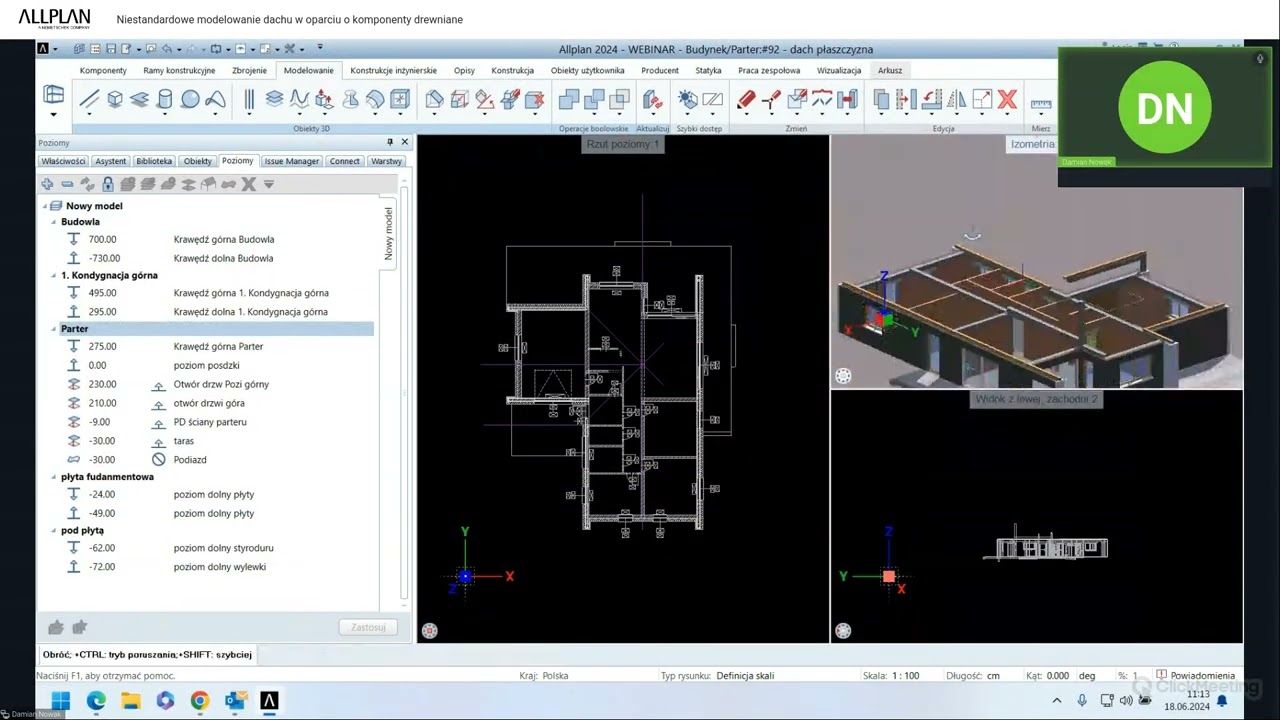
Task: Click the Boolean intersection icon
Action: coord(619,99)
